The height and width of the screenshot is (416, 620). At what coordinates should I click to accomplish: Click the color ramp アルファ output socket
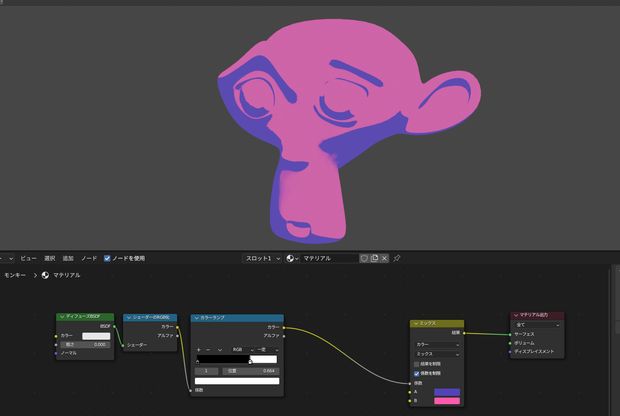click(284, 336)
